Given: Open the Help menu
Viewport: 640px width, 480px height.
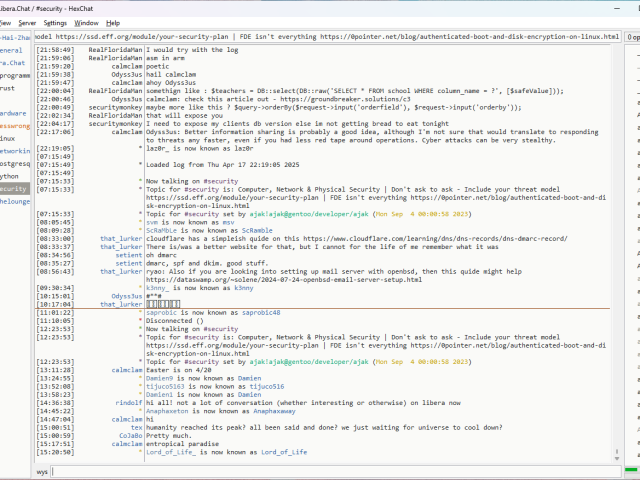Looking at the screenshot, I should pos(113,22).
